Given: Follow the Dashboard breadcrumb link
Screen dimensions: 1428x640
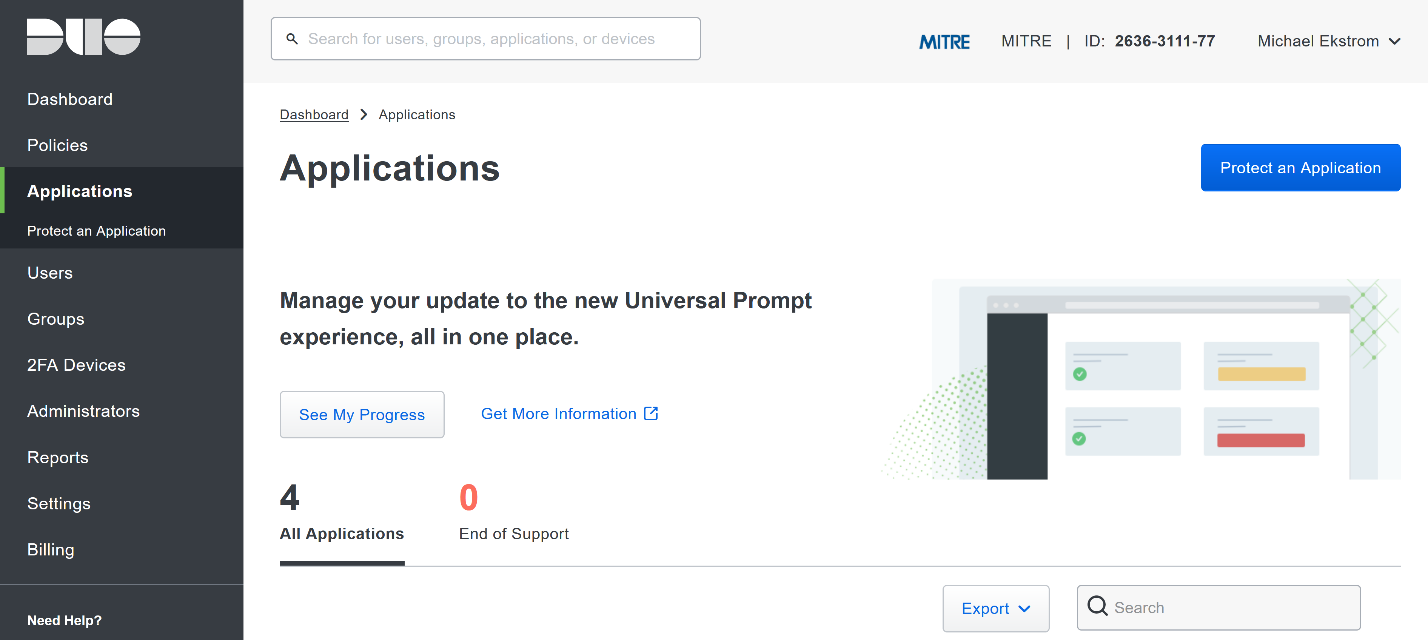Looking at the screenshot, I should [x=314, y=115].
